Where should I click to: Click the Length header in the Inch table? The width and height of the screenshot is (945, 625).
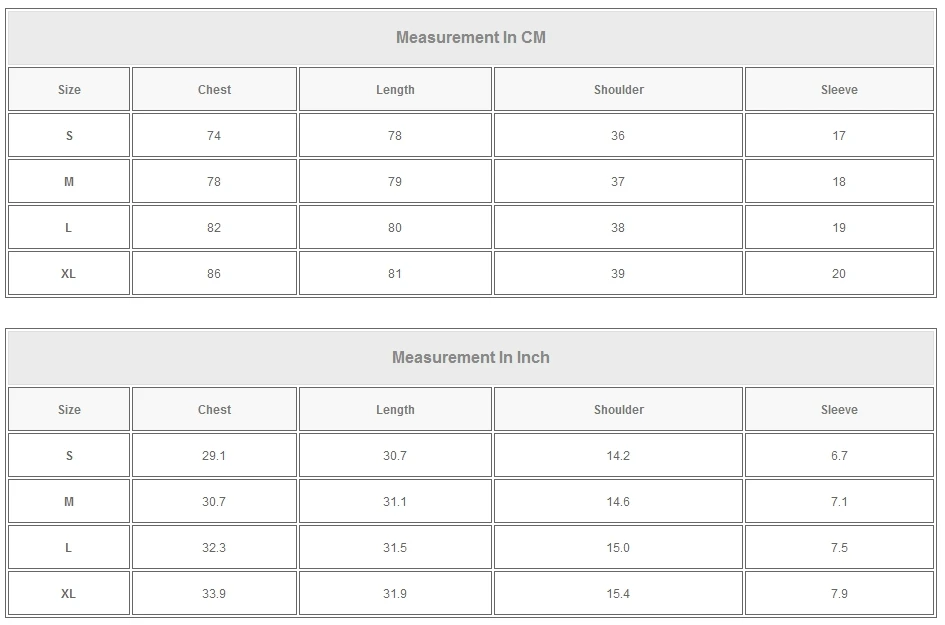coord(395,410)
